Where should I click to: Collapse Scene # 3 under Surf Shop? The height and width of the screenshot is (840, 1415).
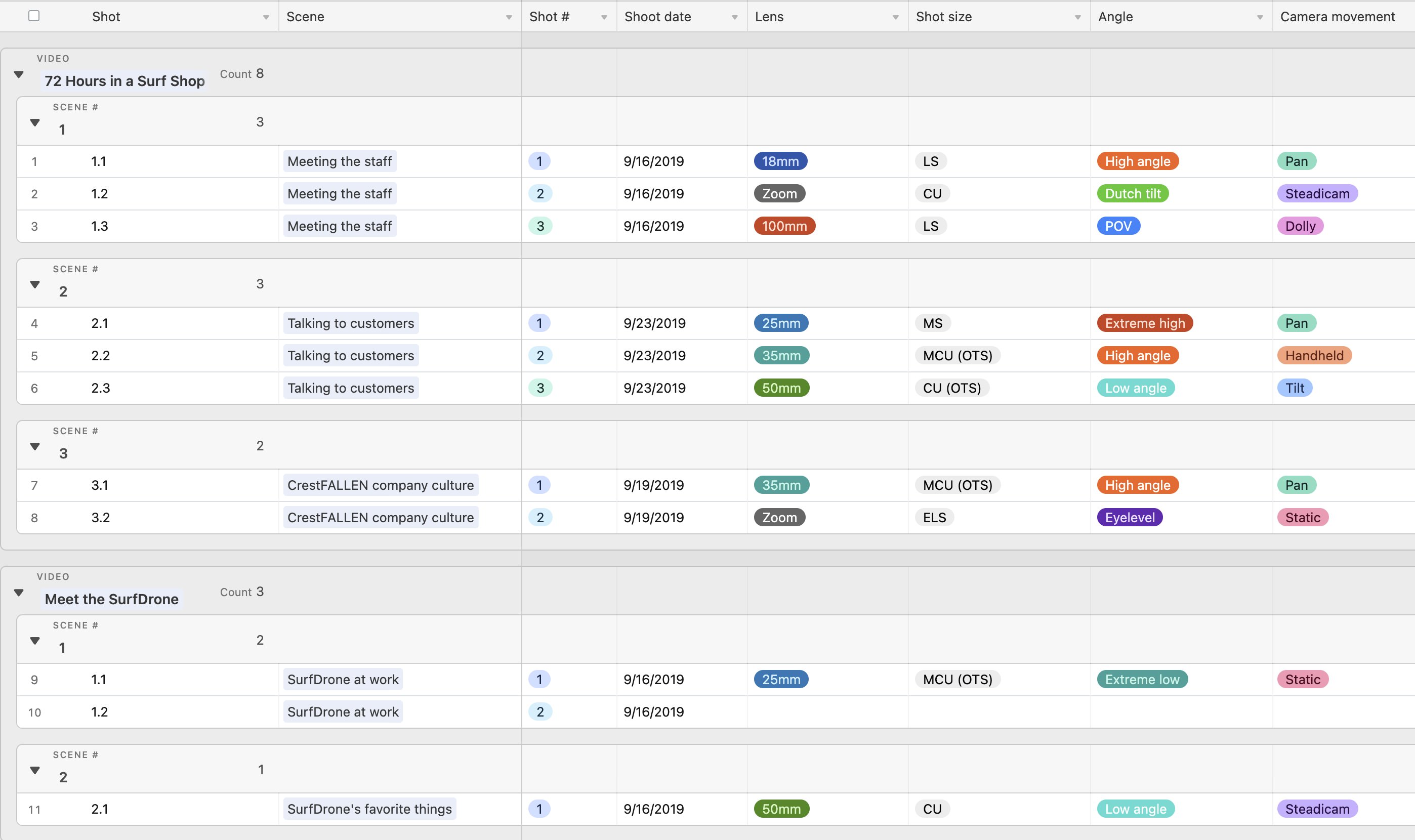click(35, 446)
